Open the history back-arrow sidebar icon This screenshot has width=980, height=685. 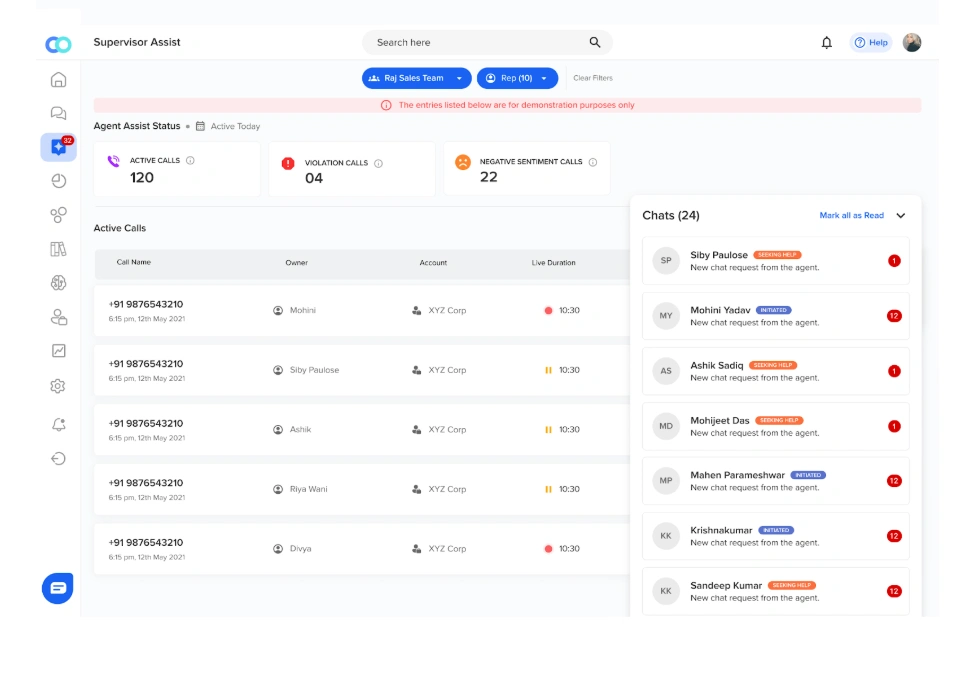tap(58, 458)
